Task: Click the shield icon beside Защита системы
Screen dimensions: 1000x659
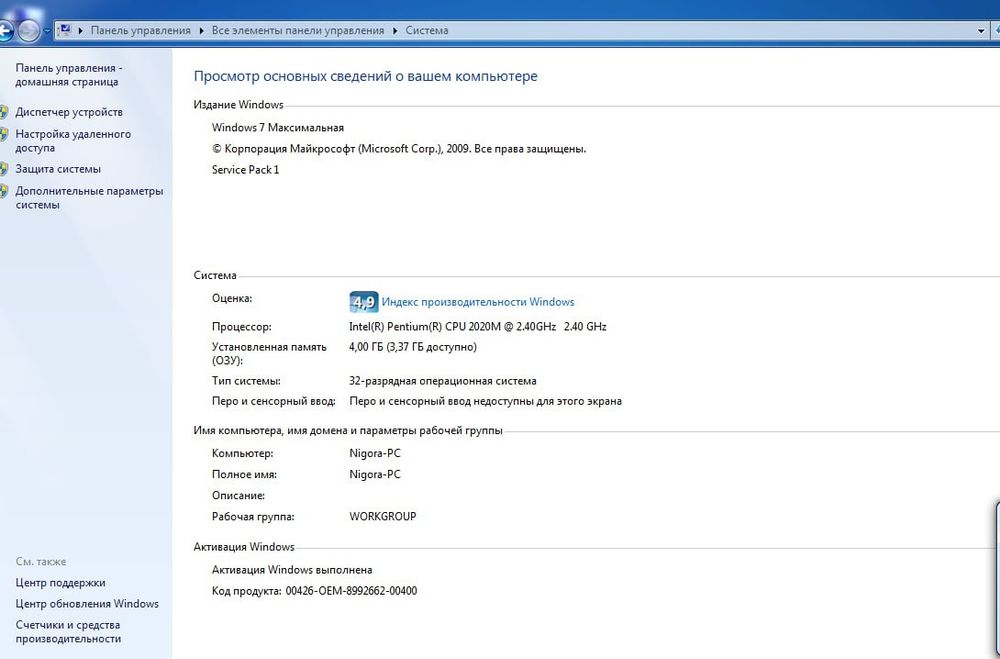Action: pyautogui.click(x=4, y=169)
